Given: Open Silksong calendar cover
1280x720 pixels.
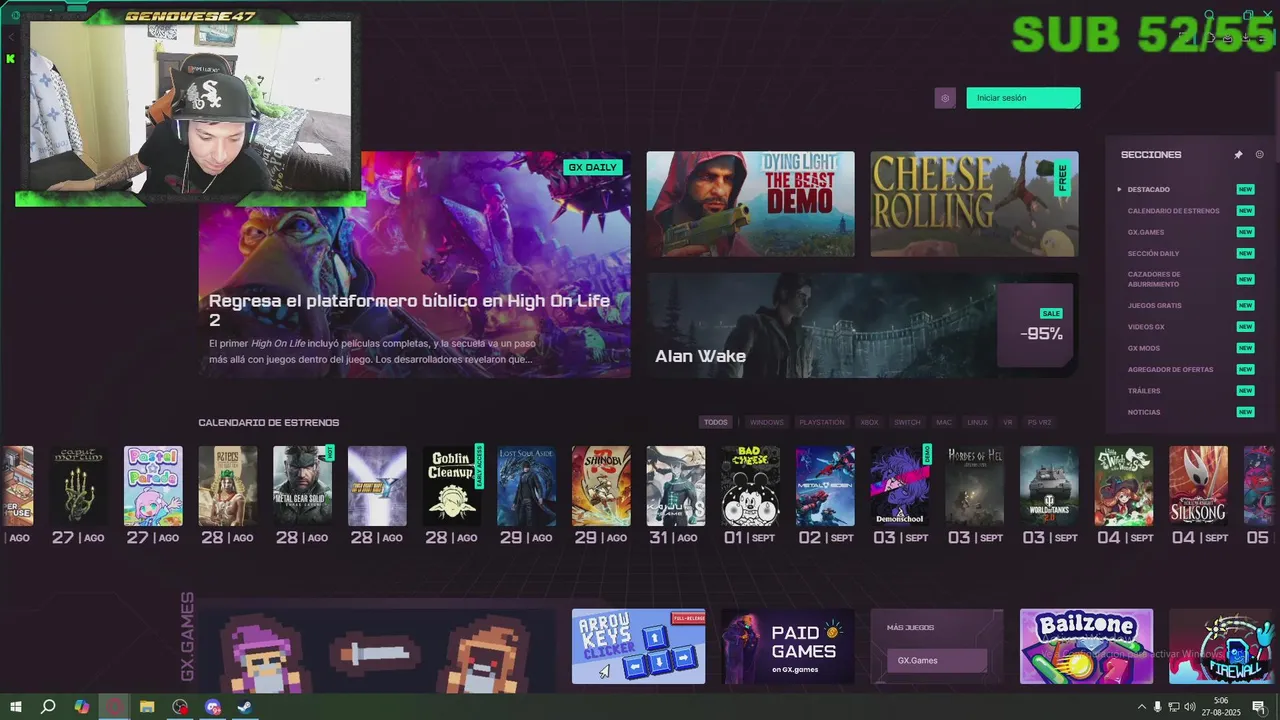Looking at the screenshot, I should click(x=1199, y=486).
